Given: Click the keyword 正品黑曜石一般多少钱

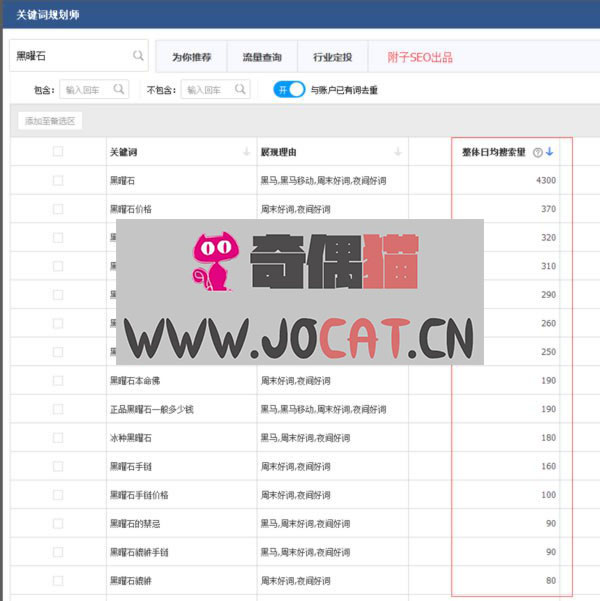Looking at the screenshot, I should click(x=152, y=409).
